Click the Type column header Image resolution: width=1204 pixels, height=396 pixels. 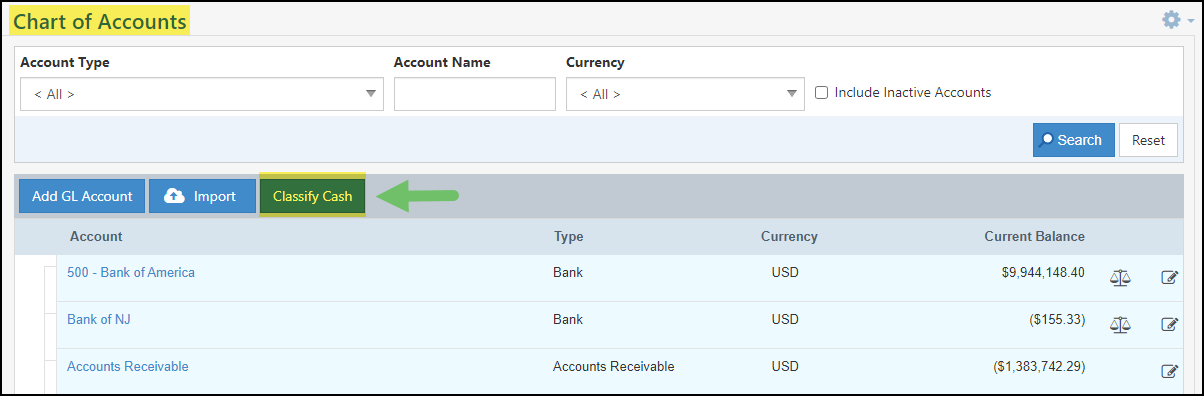[x=568, y=237]
